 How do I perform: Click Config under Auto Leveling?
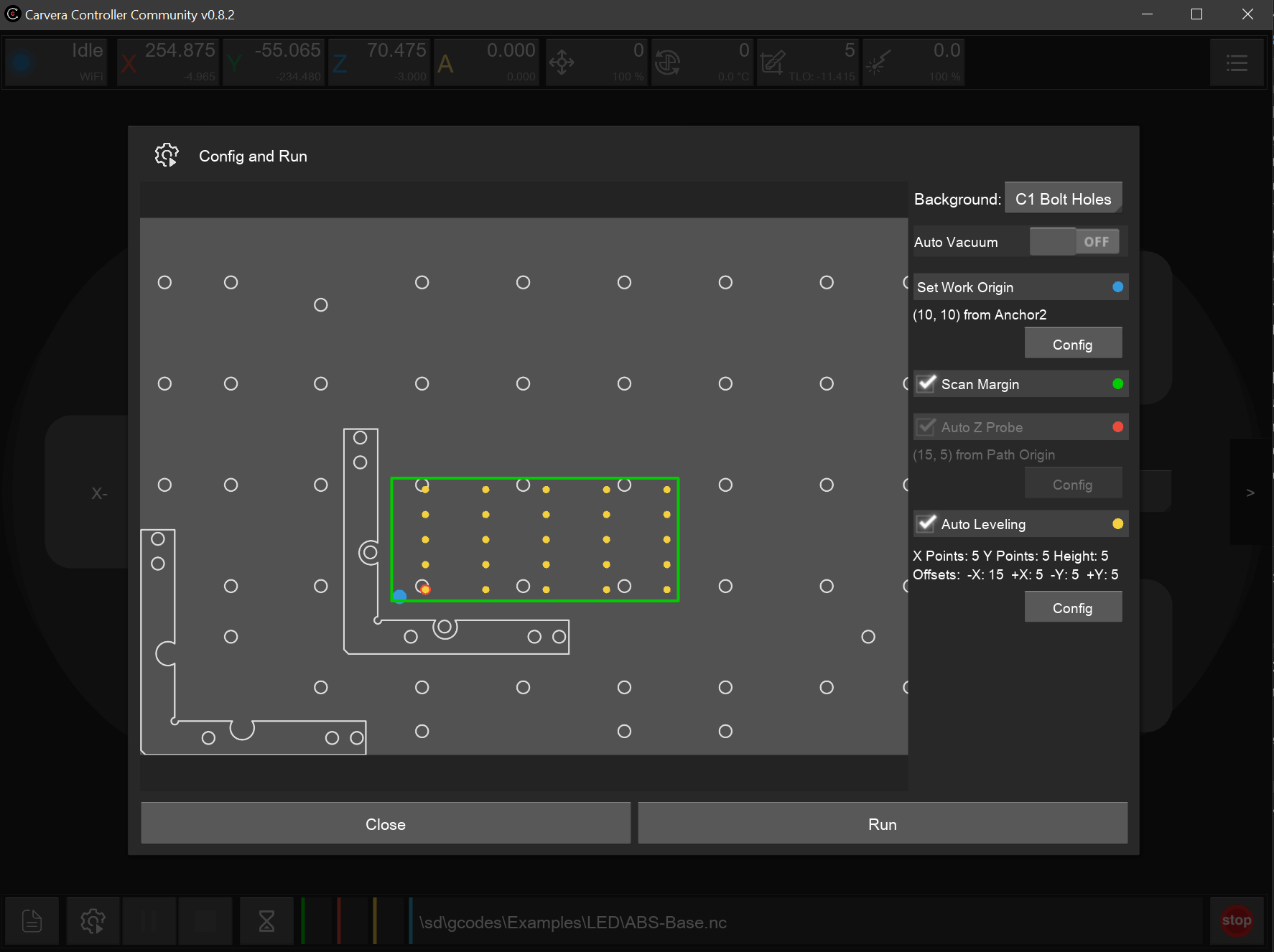point(1072,607)
